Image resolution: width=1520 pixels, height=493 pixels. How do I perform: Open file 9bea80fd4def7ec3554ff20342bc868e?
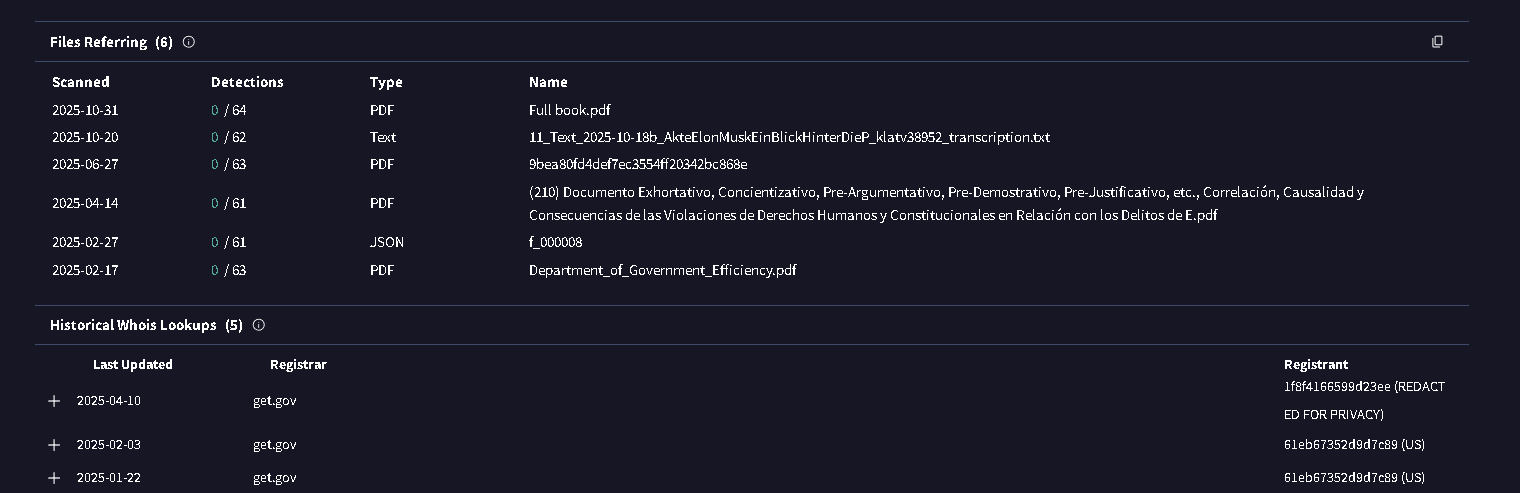coord(638,164)
